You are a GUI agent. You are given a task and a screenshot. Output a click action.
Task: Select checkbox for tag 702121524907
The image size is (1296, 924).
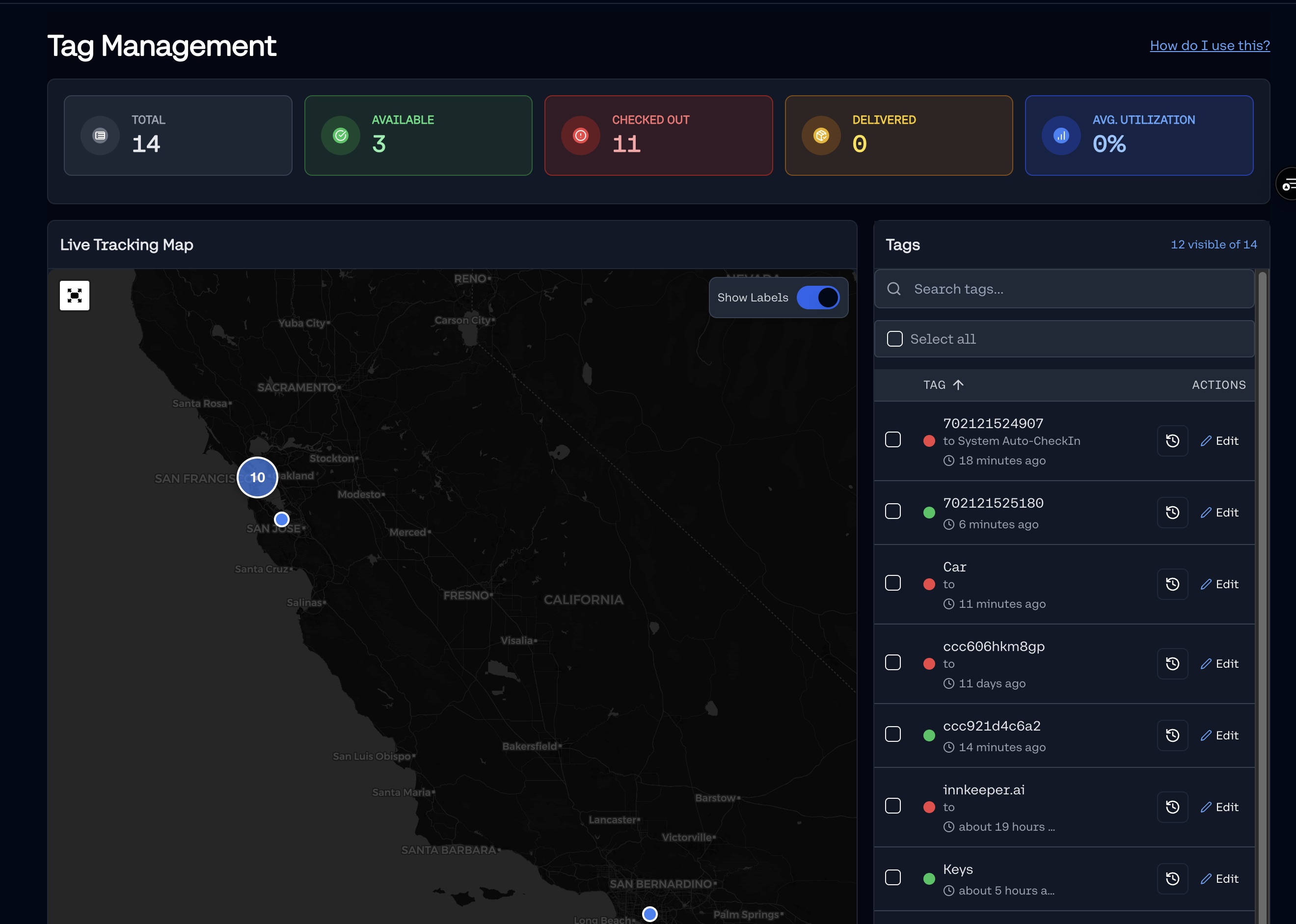tap(893, 440)
